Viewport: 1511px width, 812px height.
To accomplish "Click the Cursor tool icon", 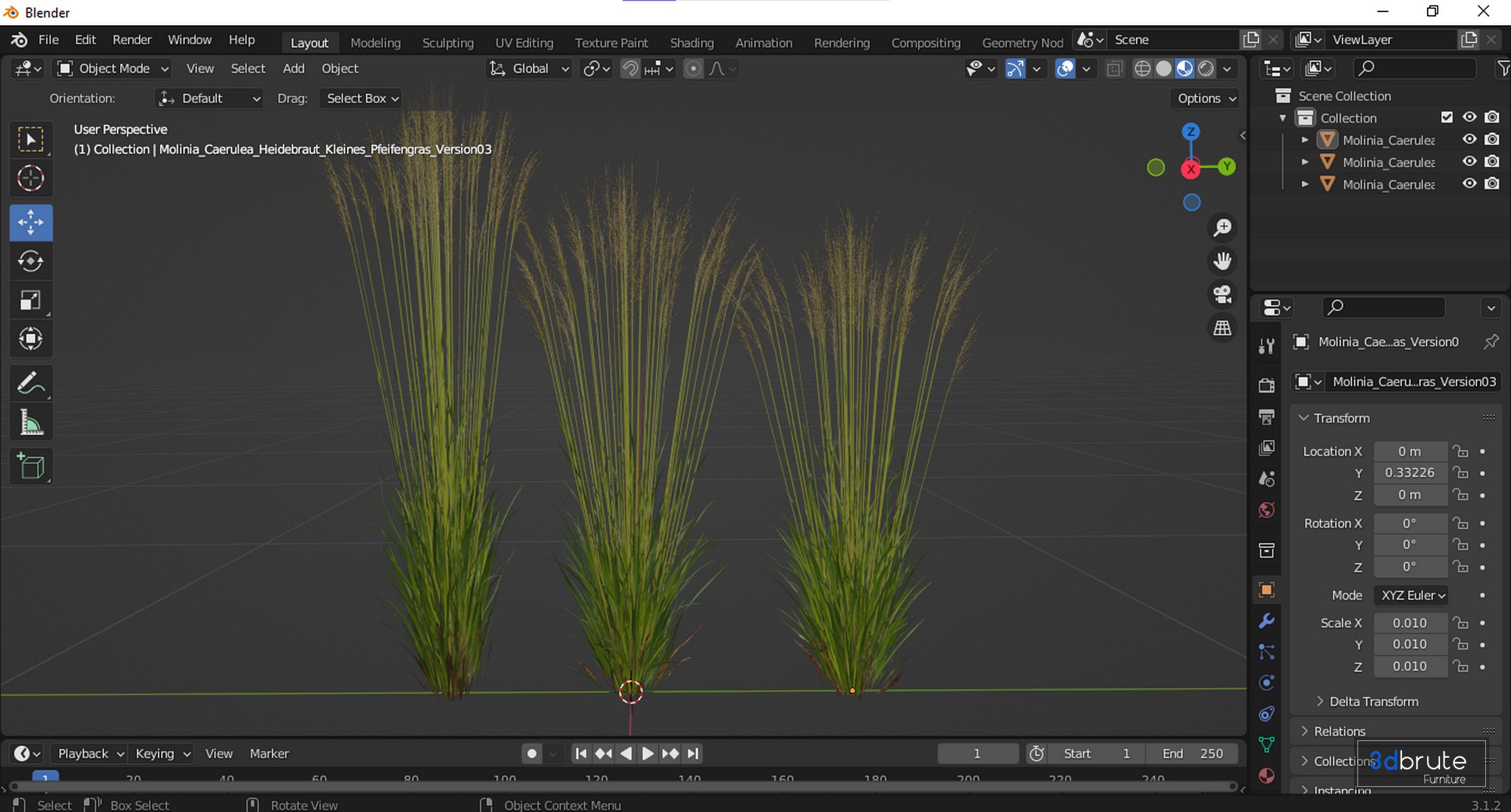I will tap(30, 179).
